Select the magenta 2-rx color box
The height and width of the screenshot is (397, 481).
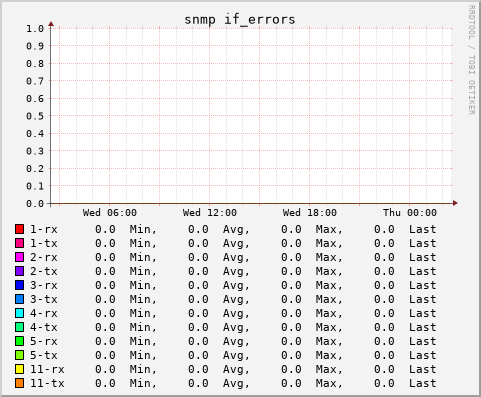20,257
